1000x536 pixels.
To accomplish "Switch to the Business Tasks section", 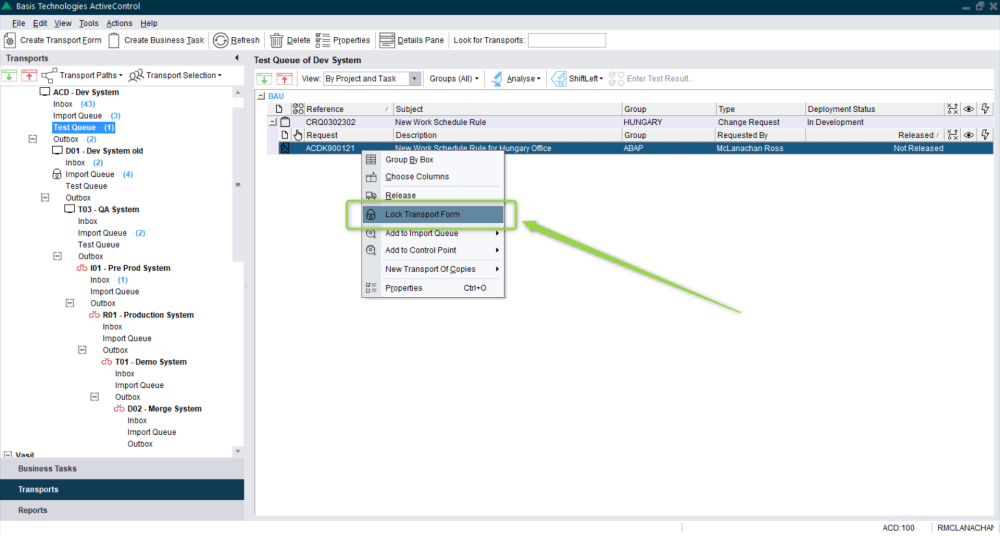I will coord(122,468).
